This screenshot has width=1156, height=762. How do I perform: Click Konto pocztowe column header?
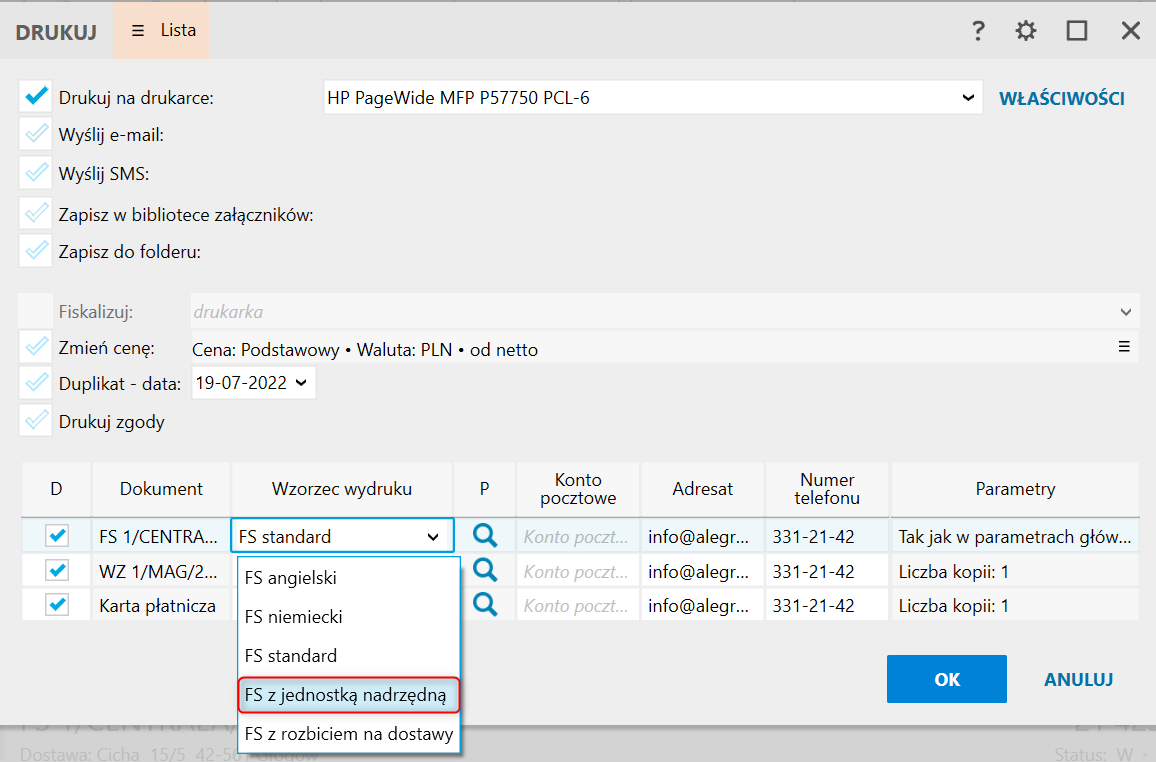578,489
